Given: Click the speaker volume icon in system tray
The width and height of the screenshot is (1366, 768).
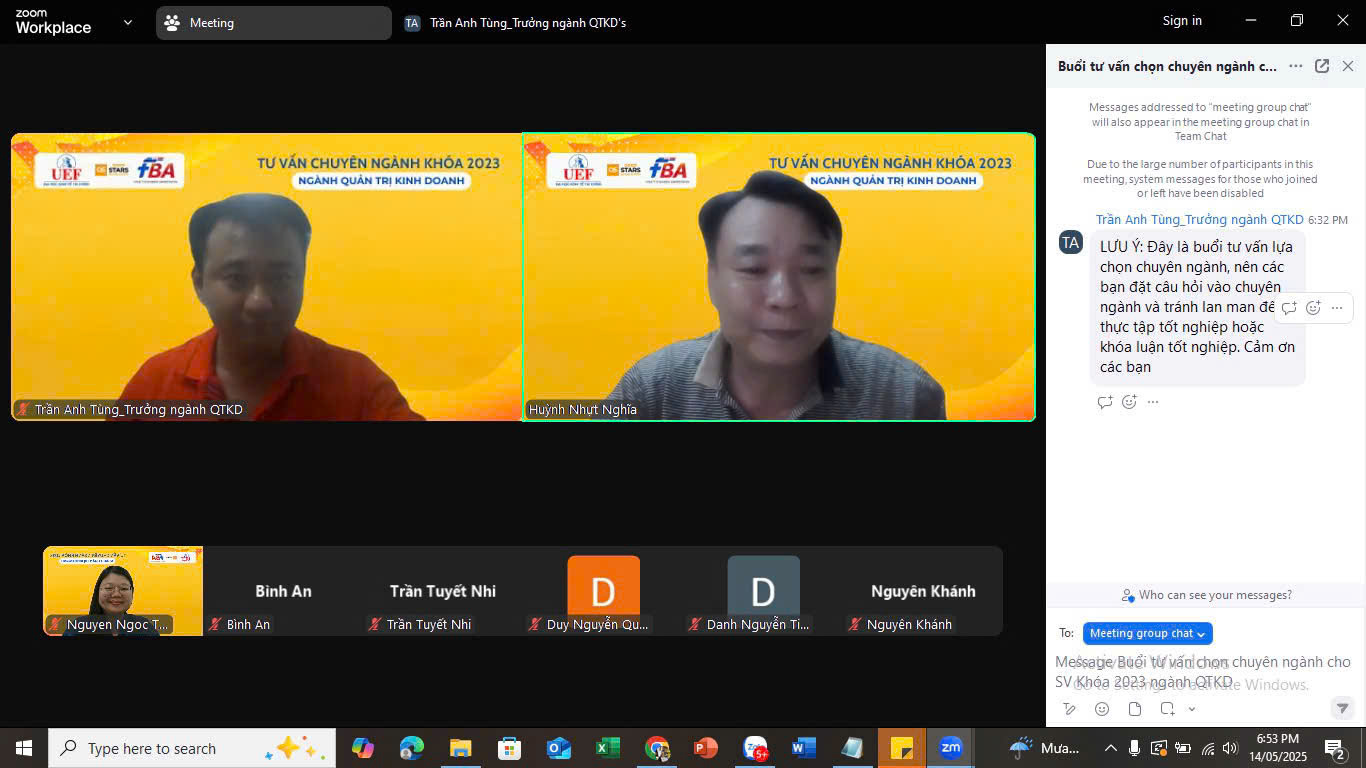Looking at the screenshot, I should 1230,748.
